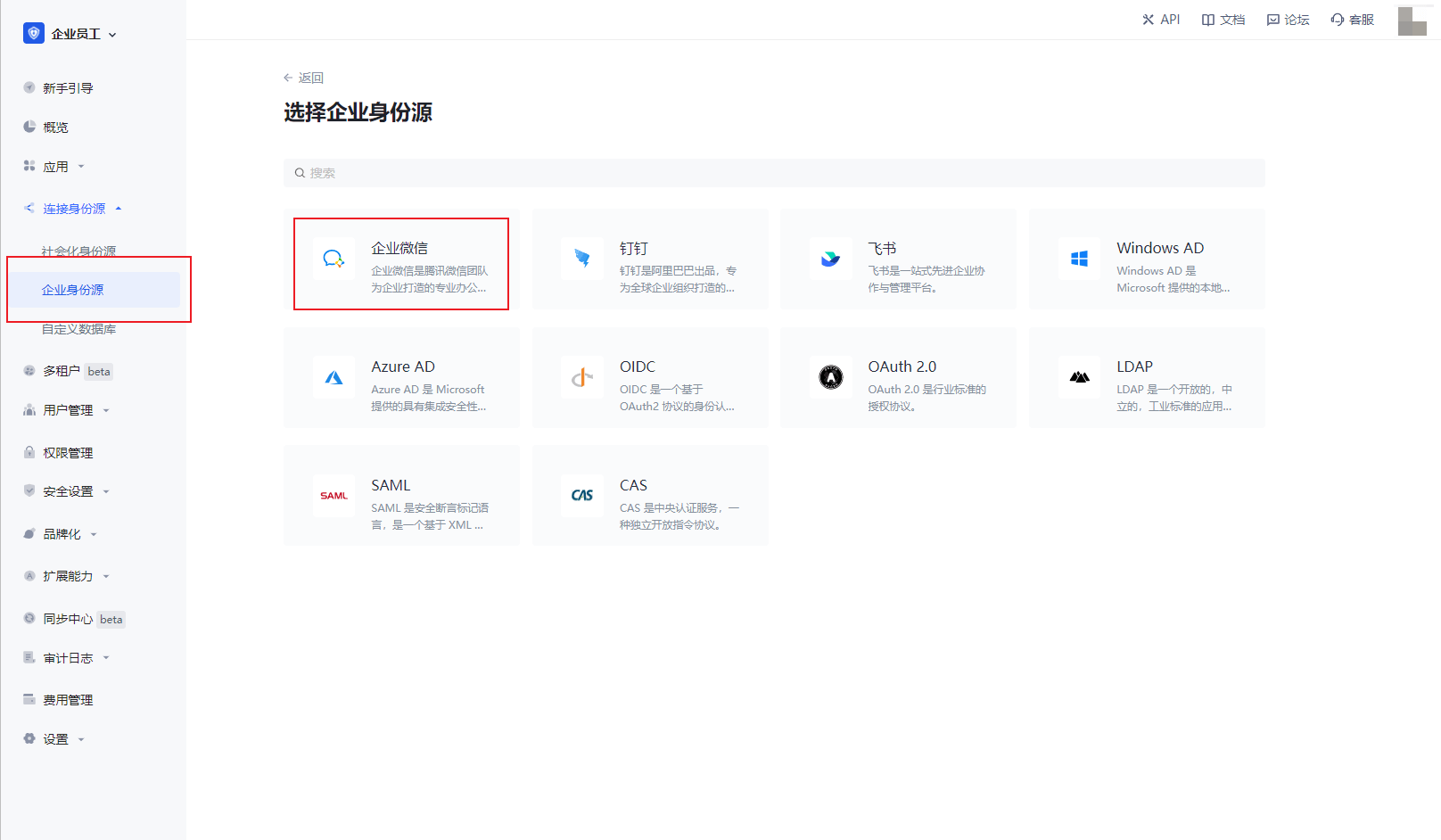Click the 搜索 identity source search field
This screenshot has height=840, width=1441.
coord(774,173)
